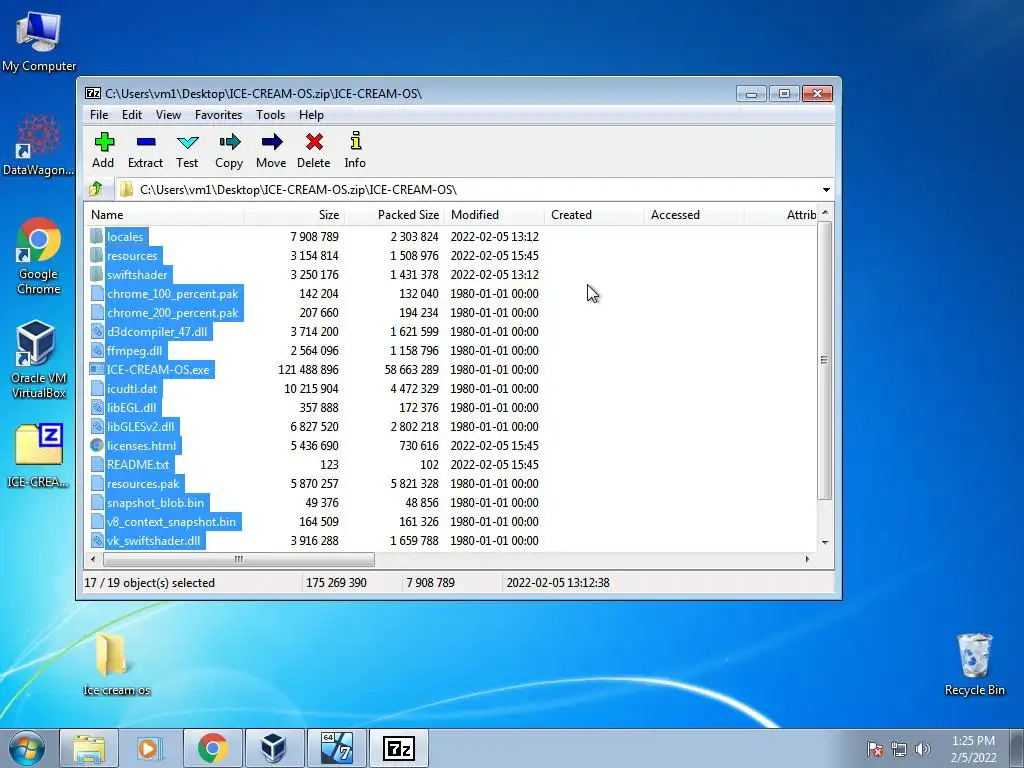Open Windows Explorer from taskbar
1024x768 pixels.
(89, 748)
